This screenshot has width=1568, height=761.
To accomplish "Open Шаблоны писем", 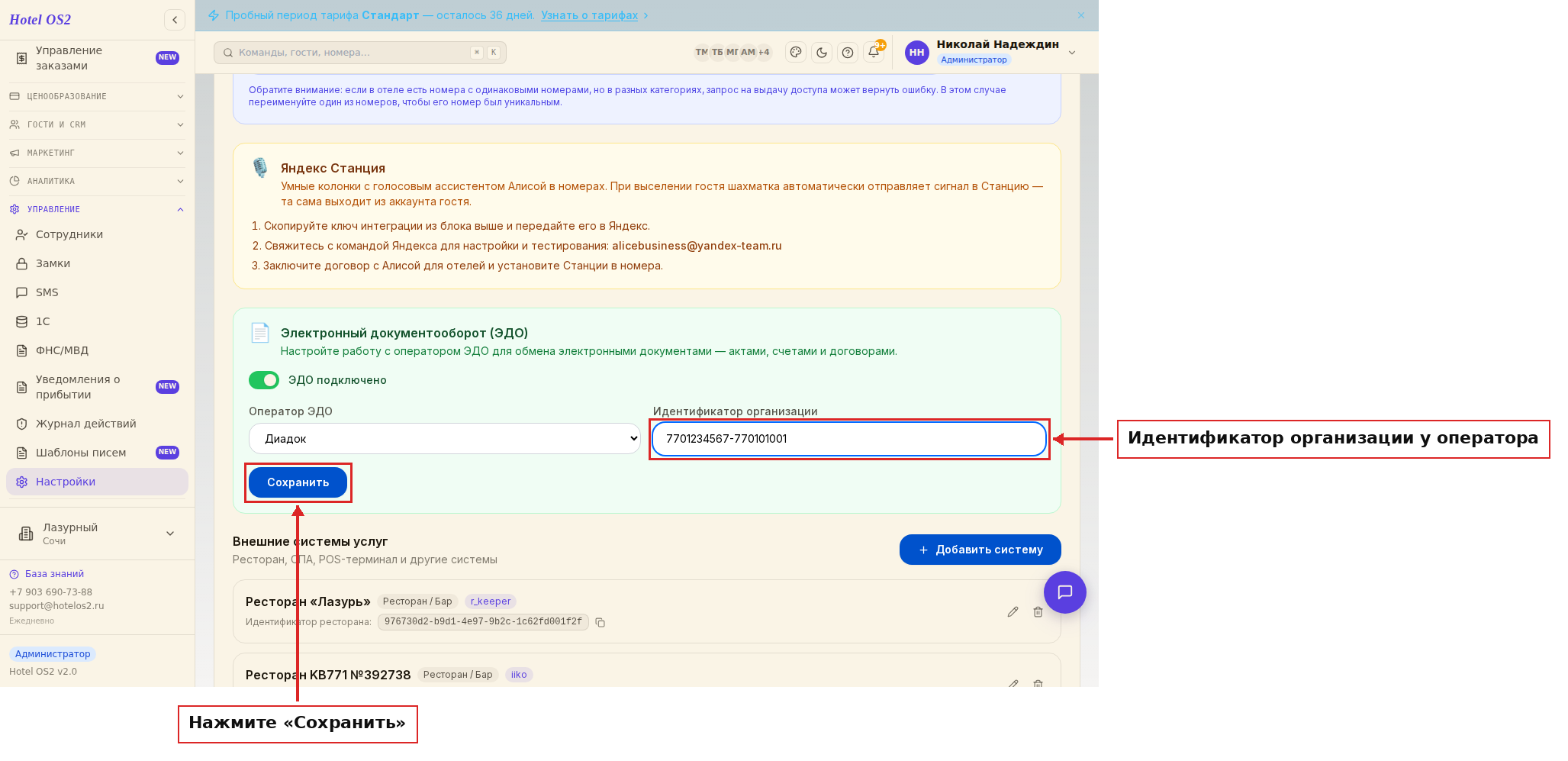I will tap(97, 453).
